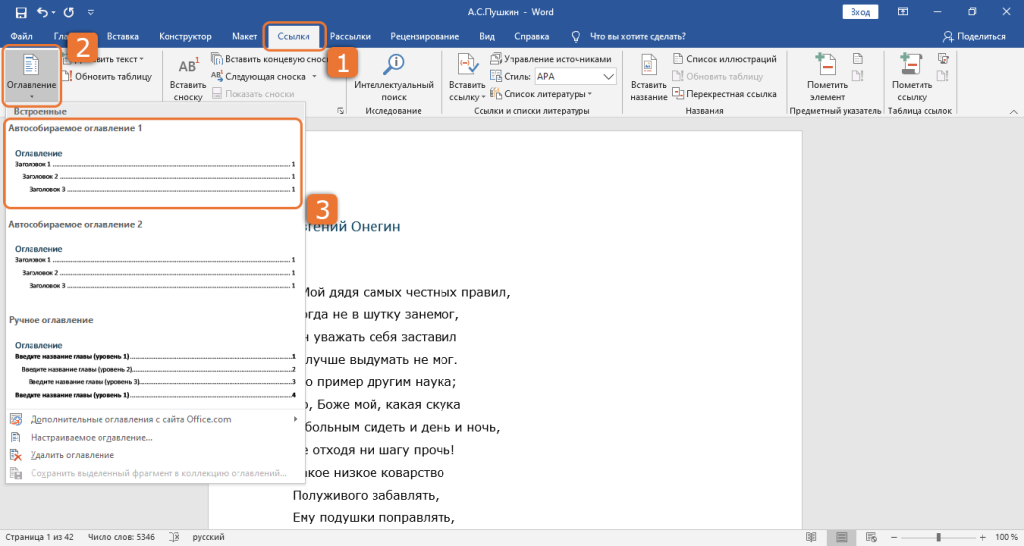Click the Оглавление button
The width and height of the screenshot is (1024, 546).
[31, 78]
